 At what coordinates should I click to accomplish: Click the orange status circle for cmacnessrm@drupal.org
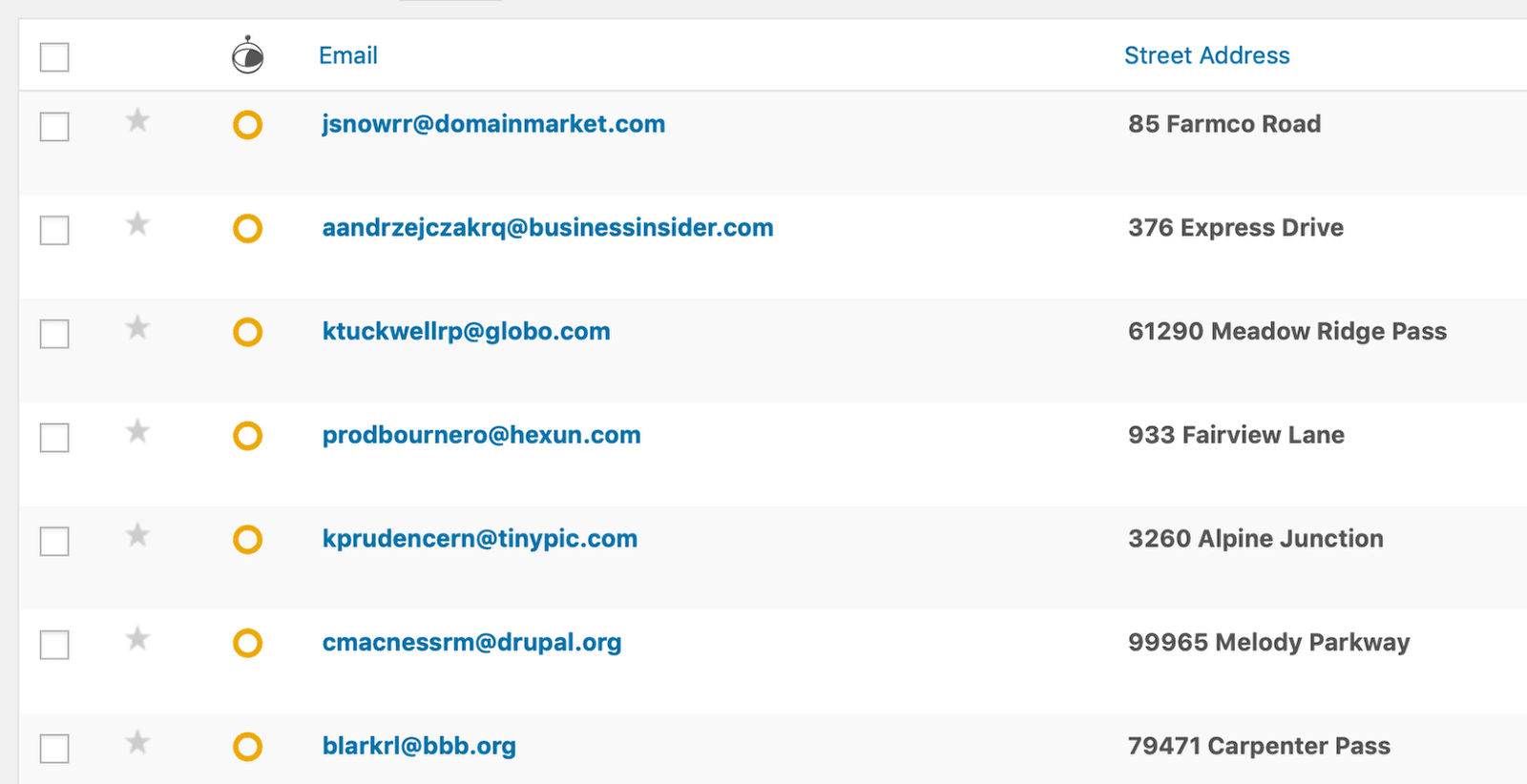pos(247,643)
